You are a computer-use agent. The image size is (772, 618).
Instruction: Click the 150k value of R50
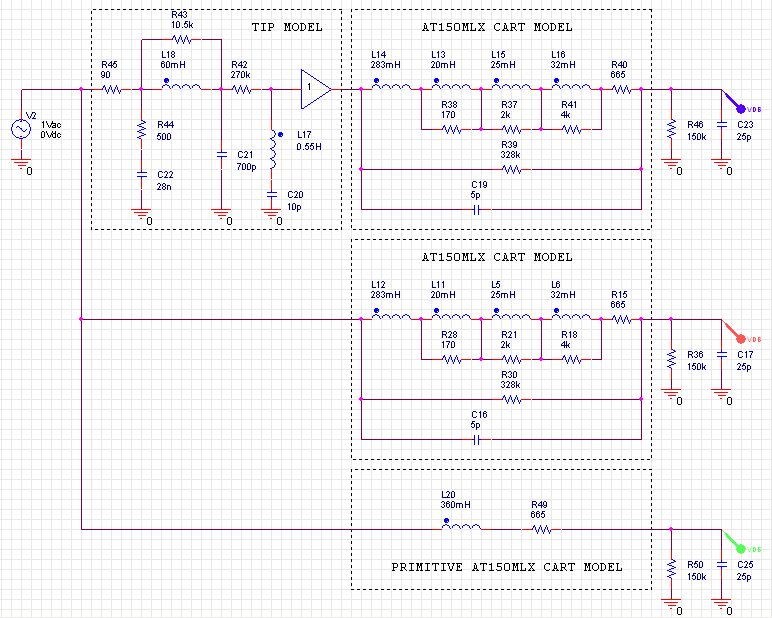pos(697,577)
